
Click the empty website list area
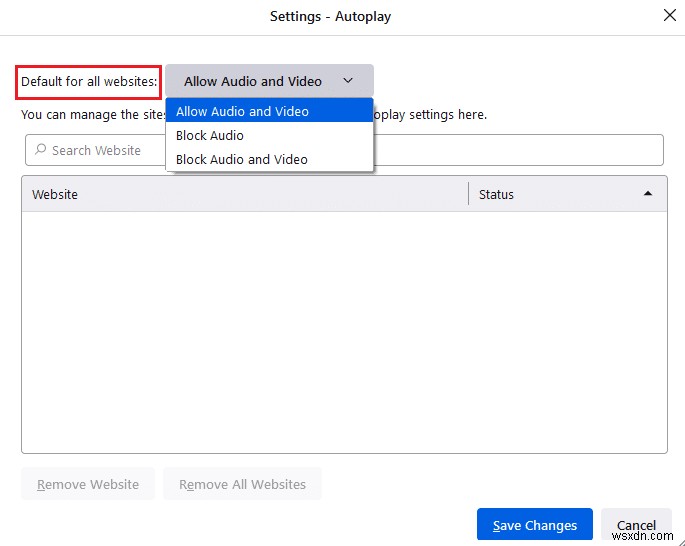(x=344, y=330)
